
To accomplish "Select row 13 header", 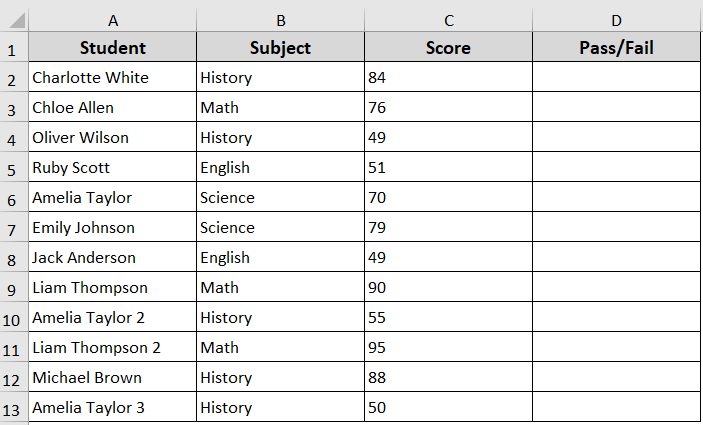I will pyautogui.click(x=13, y=408).
